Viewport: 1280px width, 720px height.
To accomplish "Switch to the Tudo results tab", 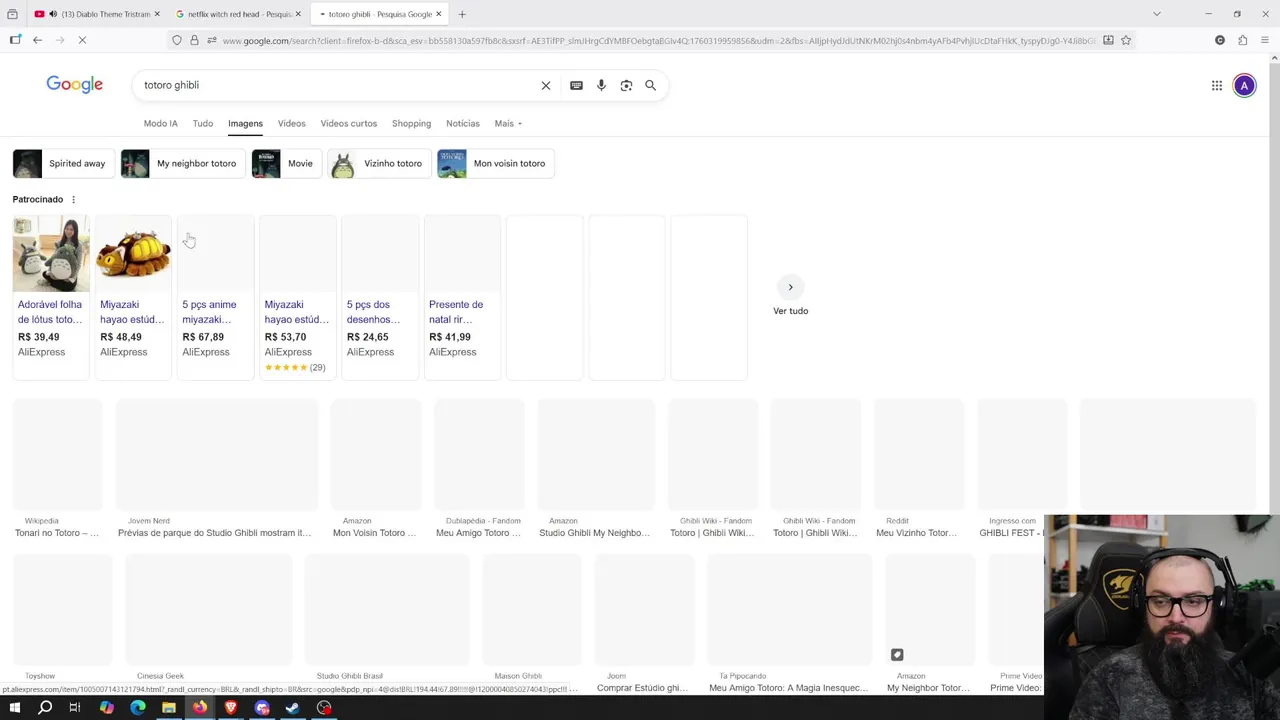I will (203, 123).
